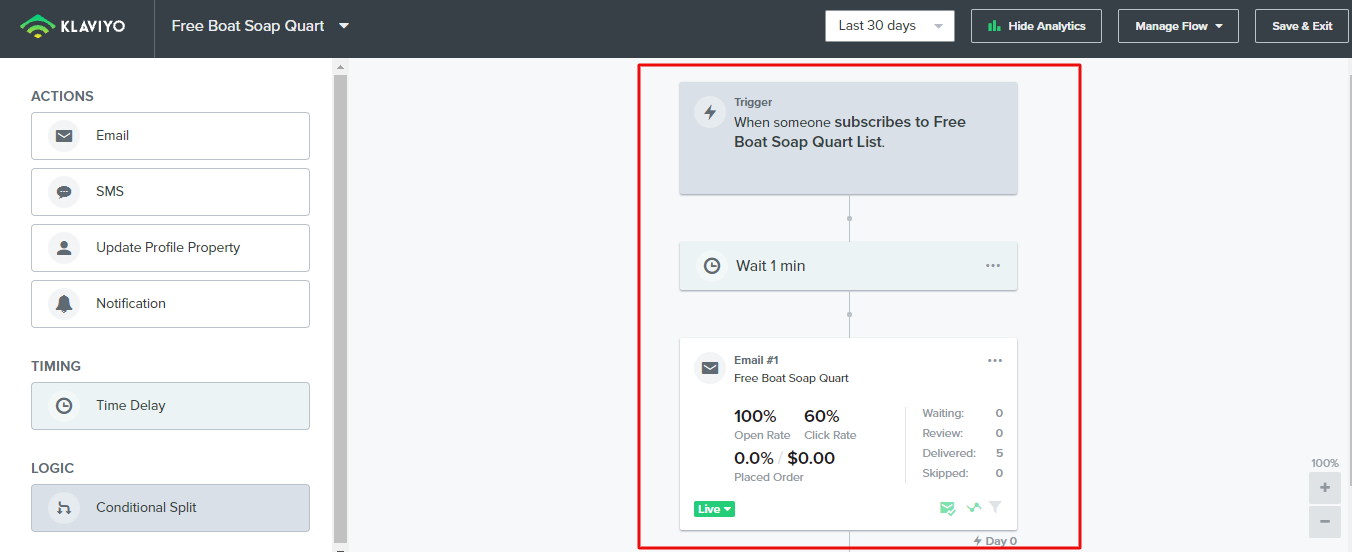
Task: Click the gray filter funnel icon on Email #1
Action: point(995,508)
